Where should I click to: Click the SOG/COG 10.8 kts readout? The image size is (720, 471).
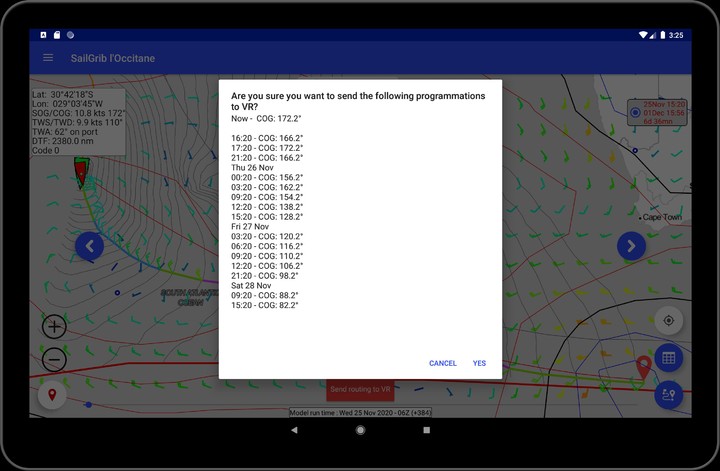click(78, 113)
